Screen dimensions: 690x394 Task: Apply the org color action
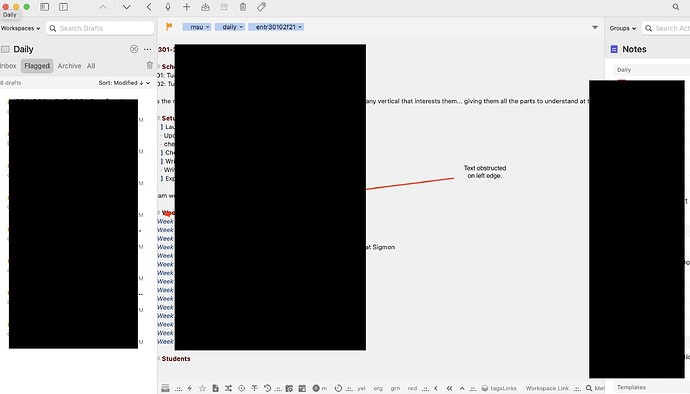coord(378,388)
